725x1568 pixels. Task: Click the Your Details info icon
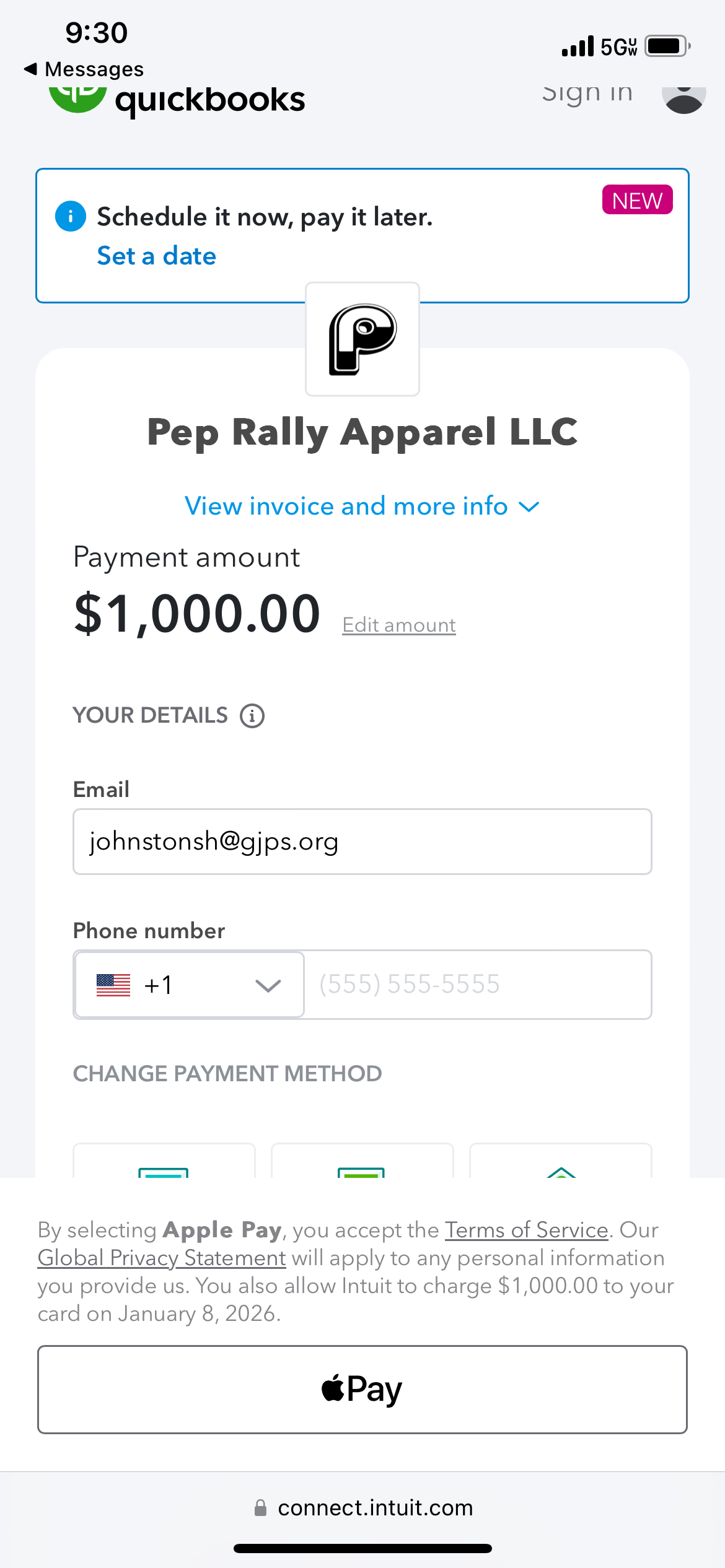252,716
